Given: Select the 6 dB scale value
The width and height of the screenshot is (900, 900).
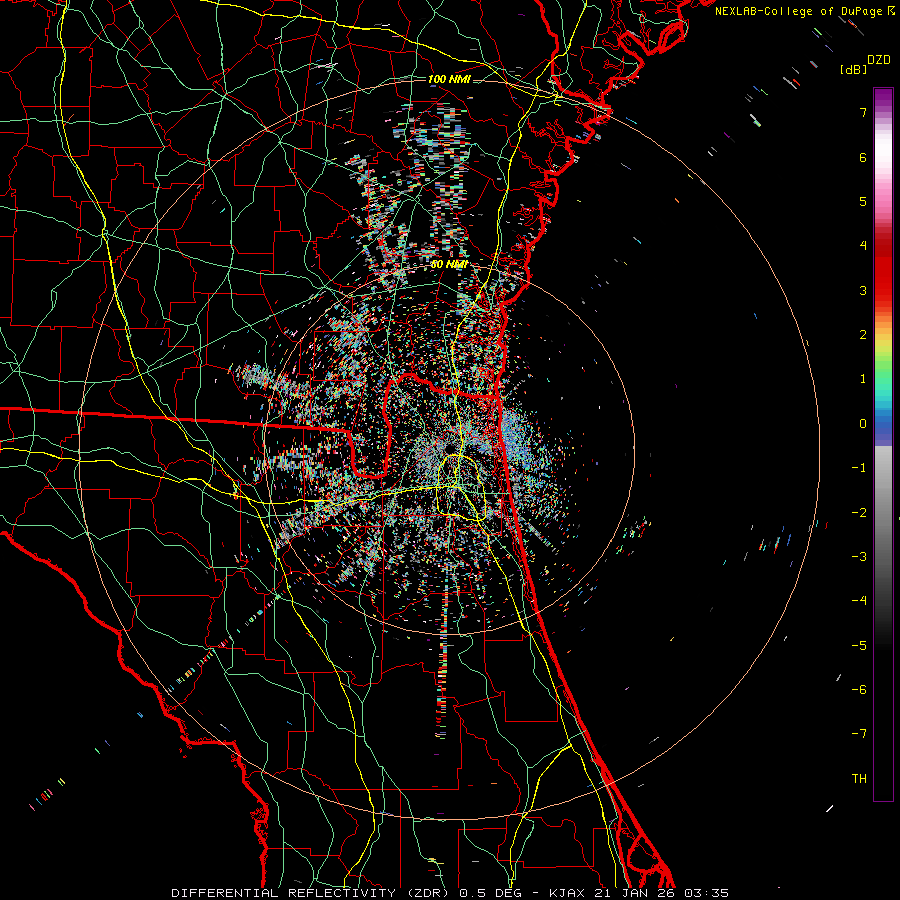Looking at the screenshot, I should coord(863,157).
